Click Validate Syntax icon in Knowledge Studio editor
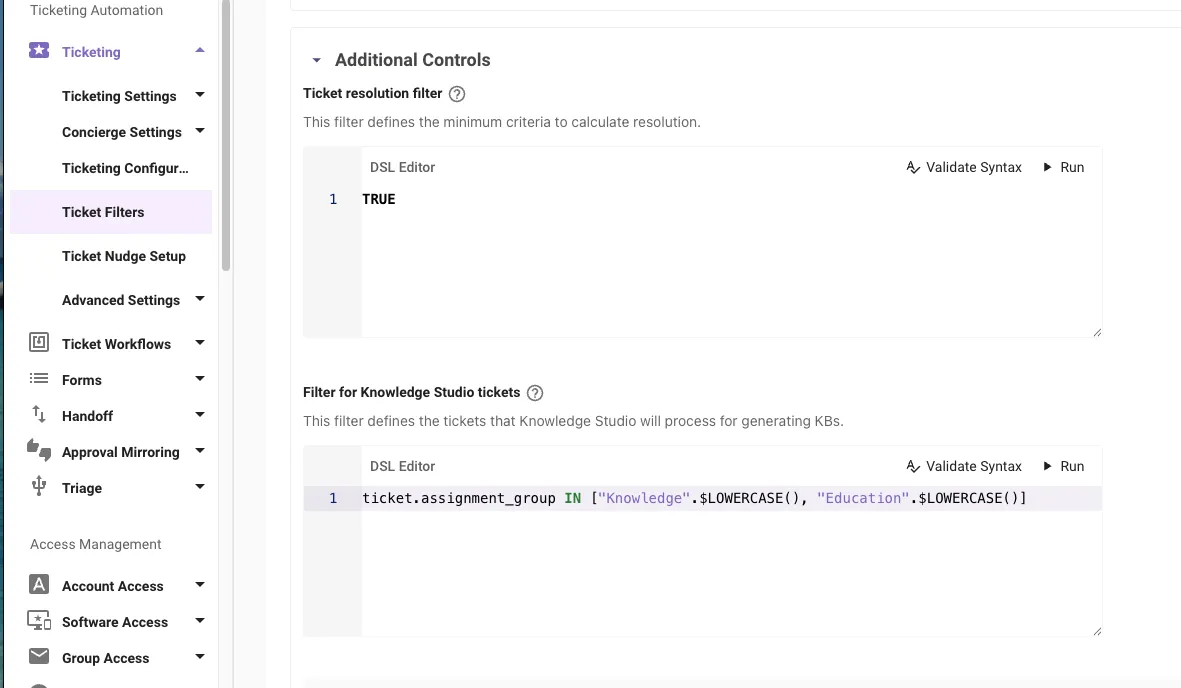The height and width of the screenshot is (688, 1181). point(913,466)
